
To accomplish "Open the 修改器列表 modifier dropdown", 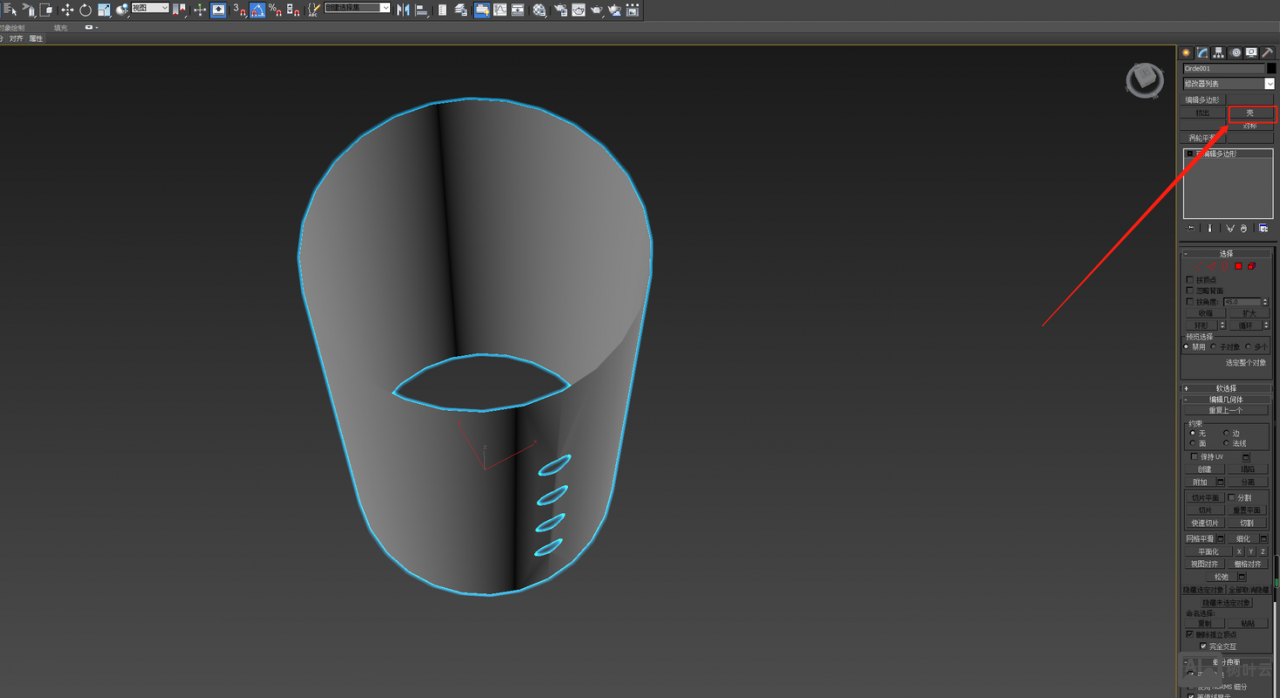I will pos(1227,83).
